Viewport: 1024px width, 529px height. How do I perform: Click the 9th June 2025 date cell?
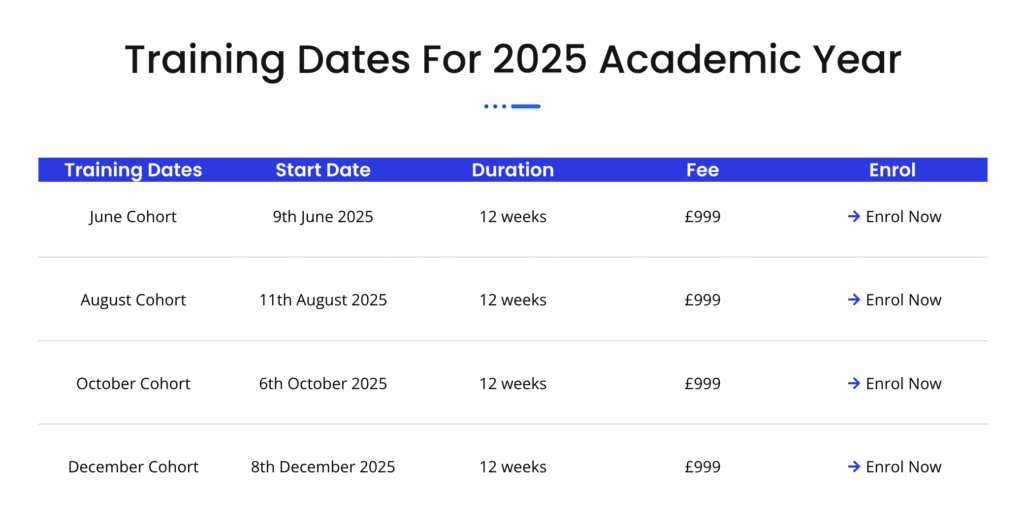click(x=323, y=216)
